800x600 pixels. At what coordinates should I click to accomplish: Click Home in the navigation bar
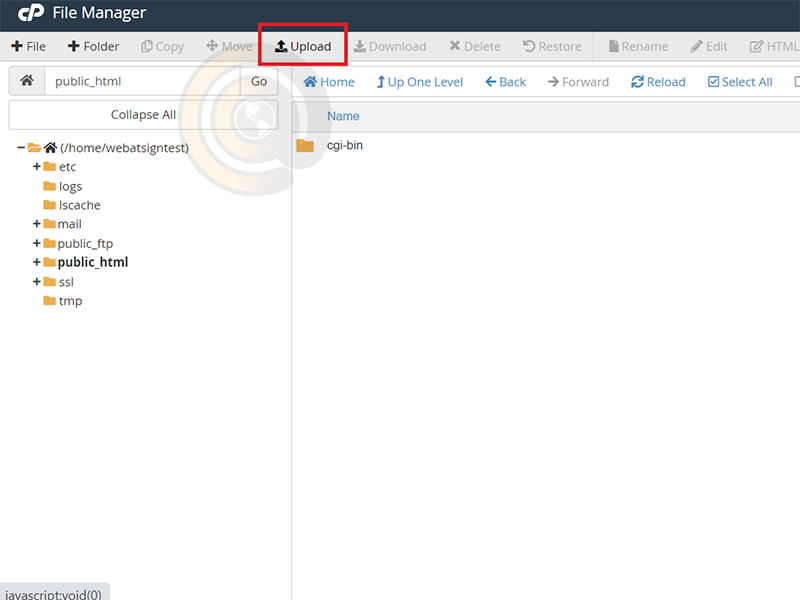pos(329,82)
